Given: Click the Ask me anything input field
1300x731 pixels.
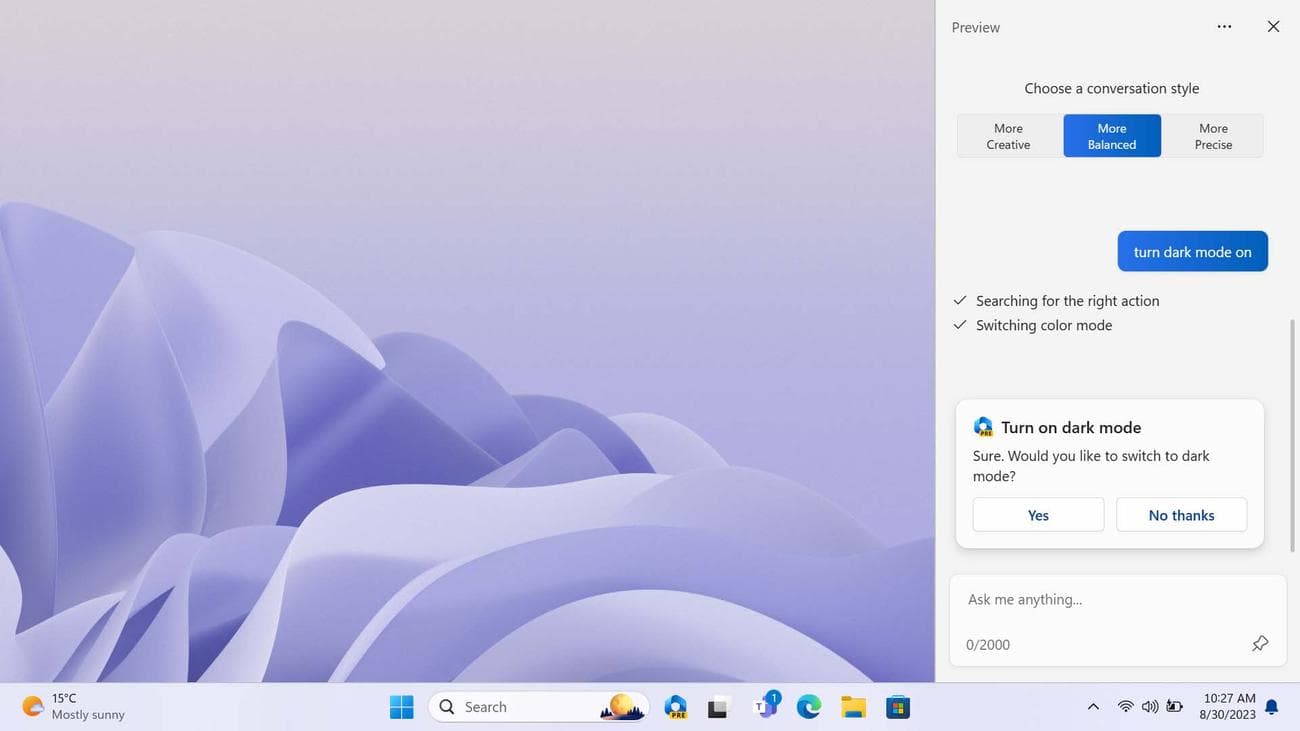Looking at the screenshot, I should [1100, 599].
